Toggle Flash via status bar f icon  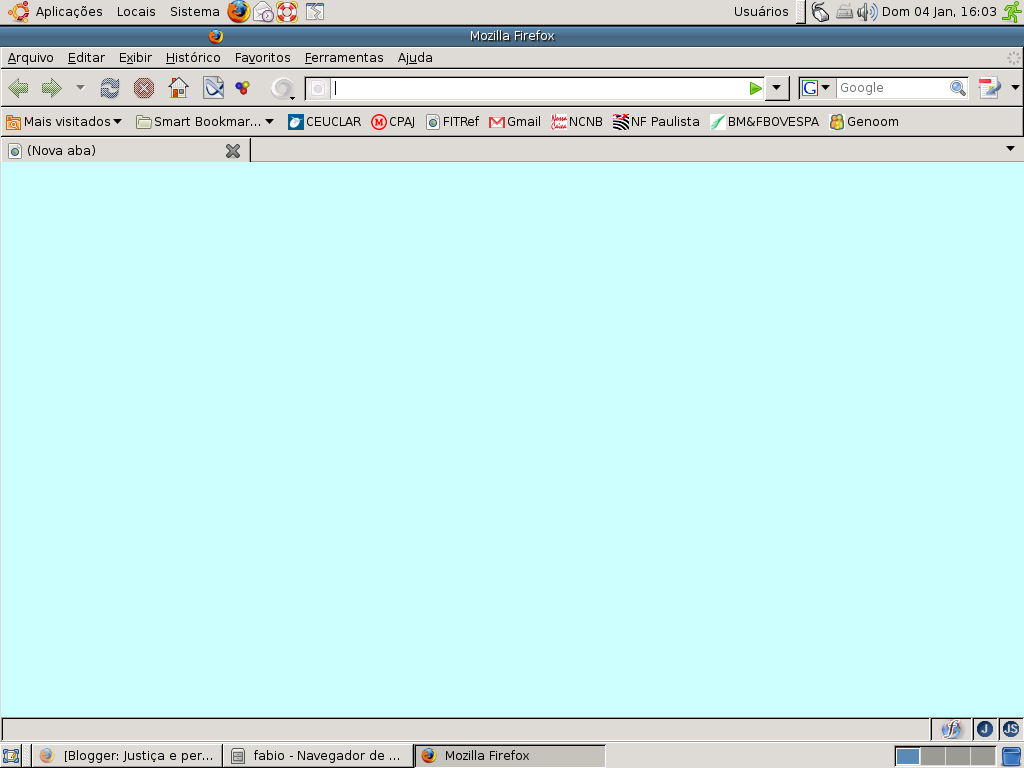(952, 729)
